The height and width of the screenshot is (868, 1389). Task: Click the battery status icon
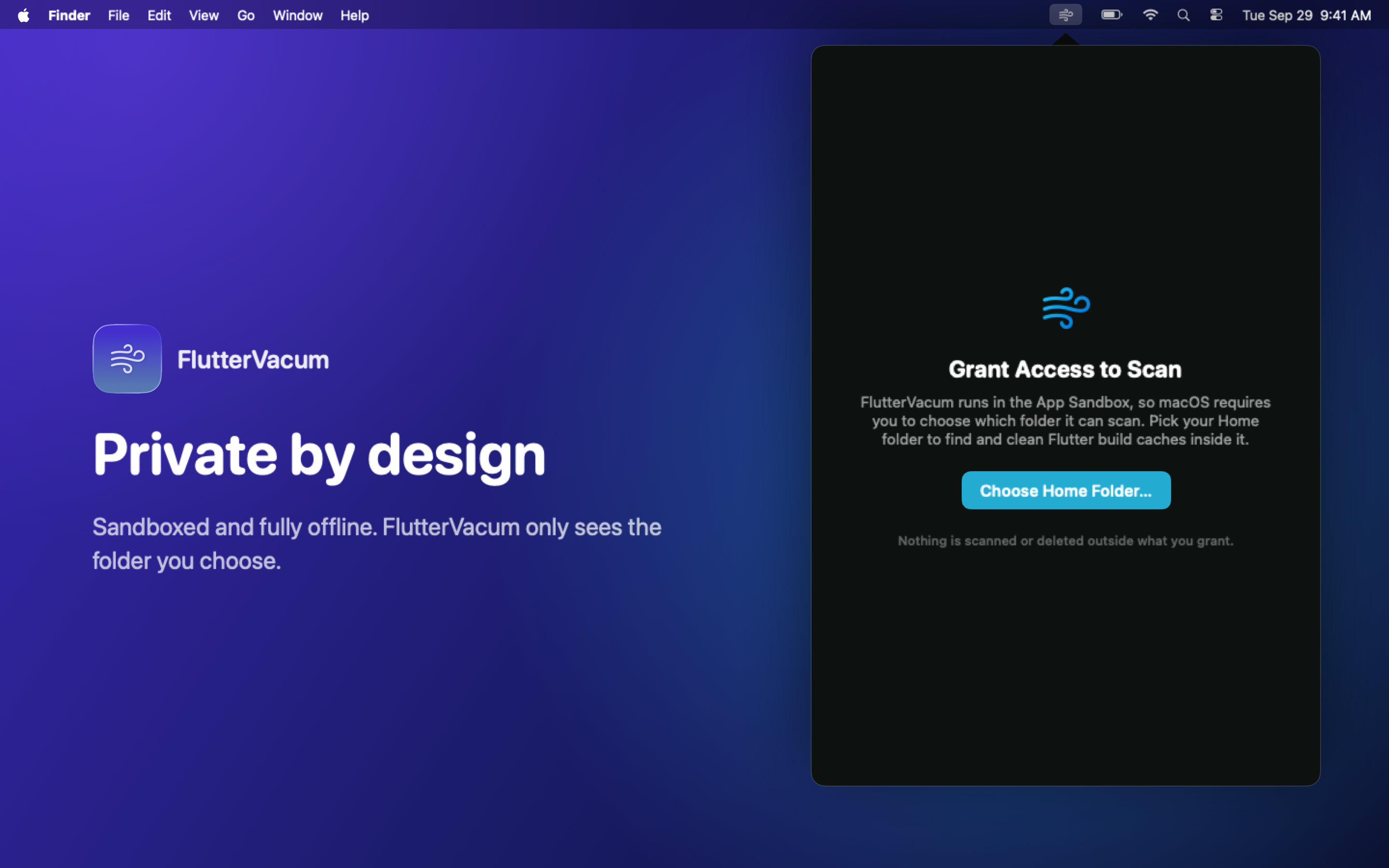1111,15
